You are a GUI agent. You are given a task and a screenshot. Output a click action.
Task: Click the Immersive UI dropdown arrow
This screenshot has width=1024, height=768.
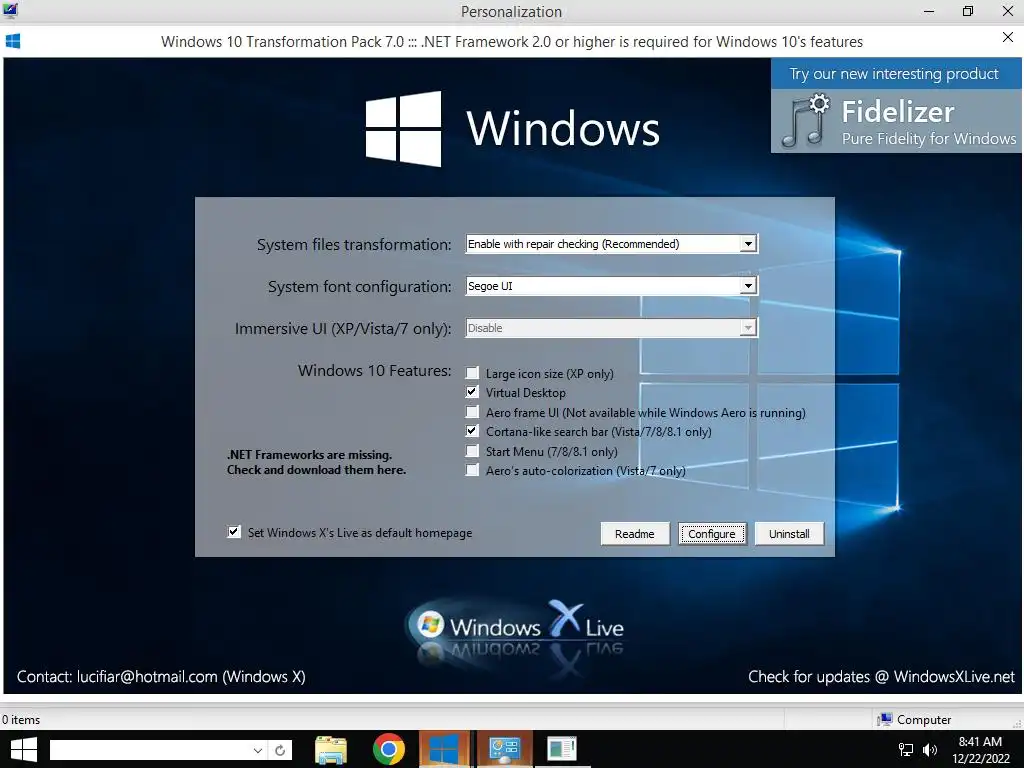coord(748,327)
